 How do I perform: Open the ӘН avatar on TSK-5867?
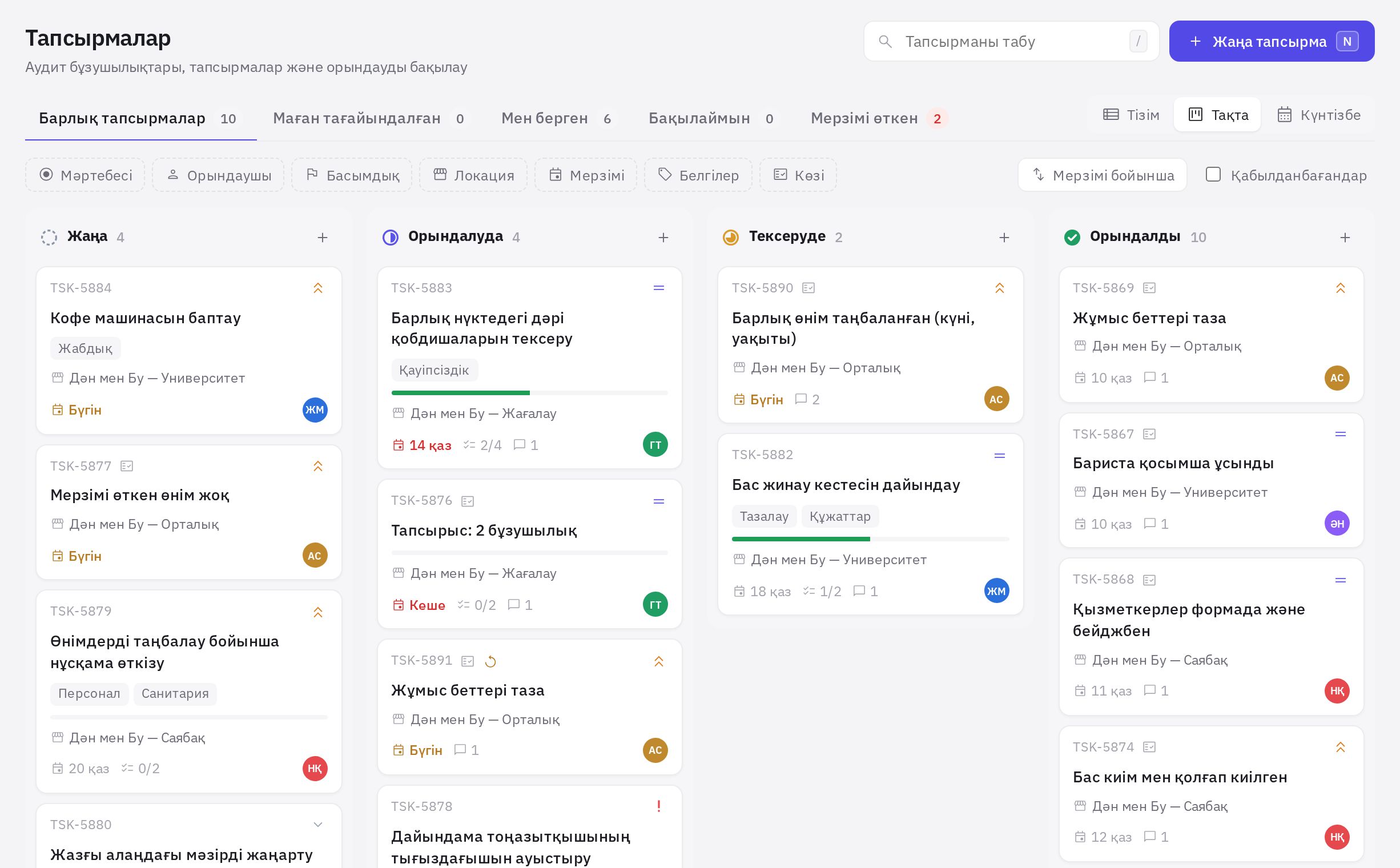(1337, 524)
